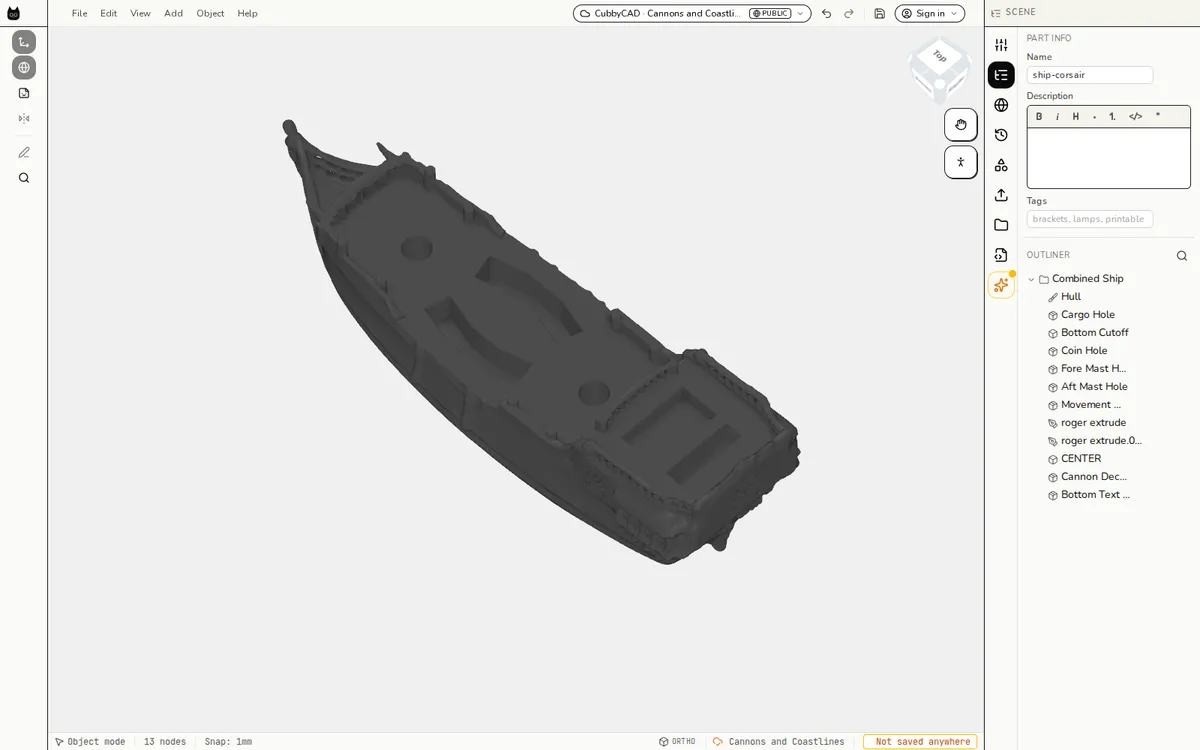Toggle the ORTHO projection indicator

tap(677, 742)
